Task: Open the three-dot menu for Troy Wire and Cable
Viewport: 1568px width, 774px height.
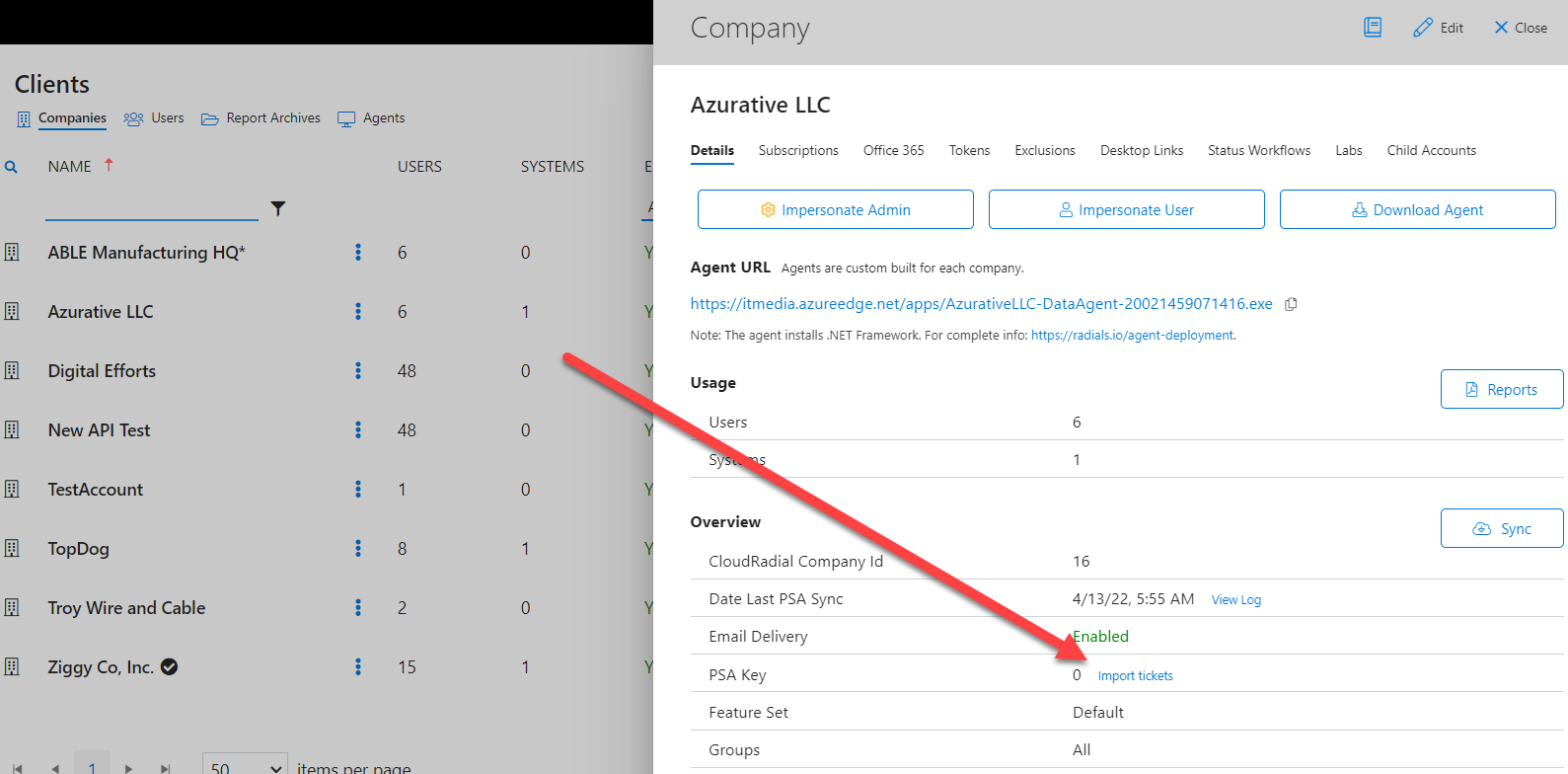Action: [x=358, y=608]
